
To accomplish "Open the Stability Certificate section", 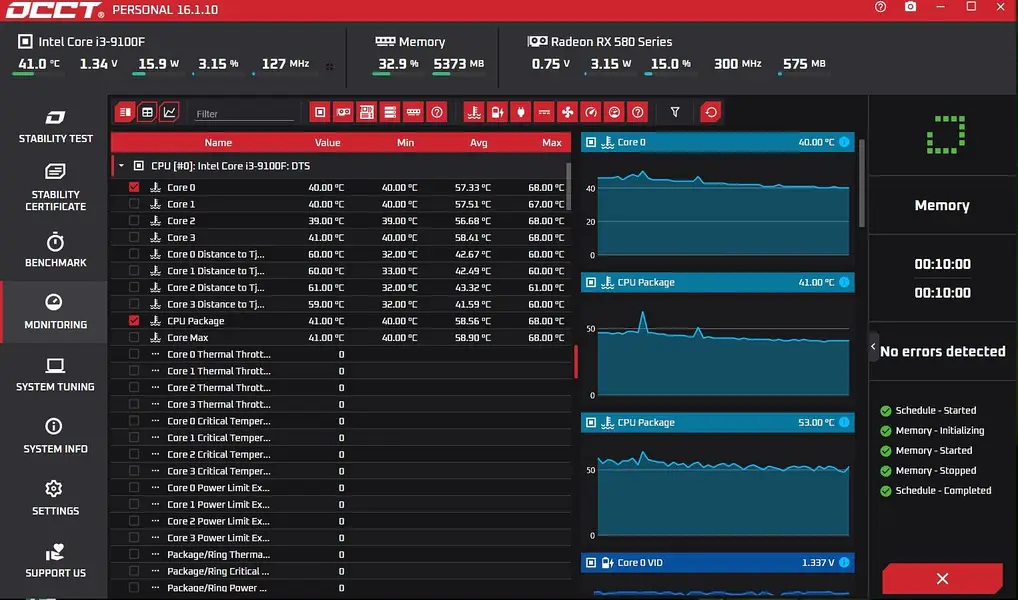I will click(55, 188).
